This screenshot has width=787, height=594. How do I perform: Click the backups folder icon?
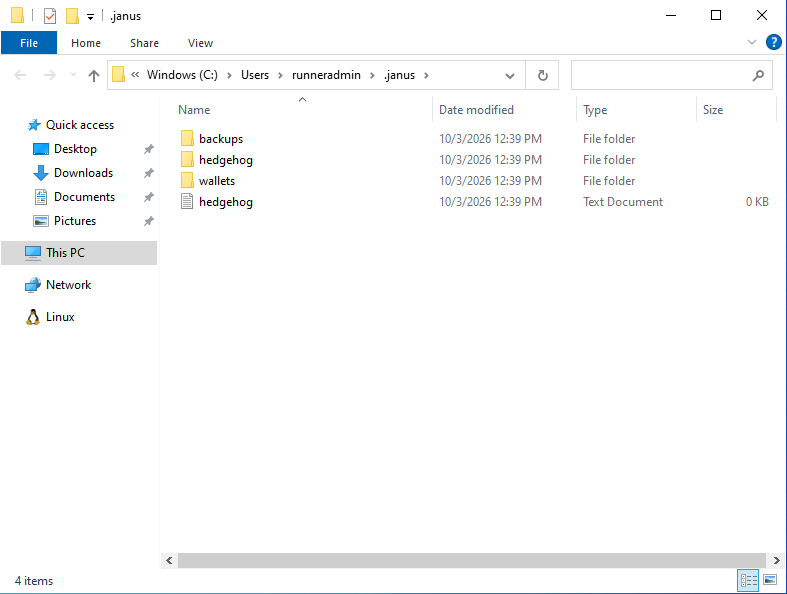(187, 139)
